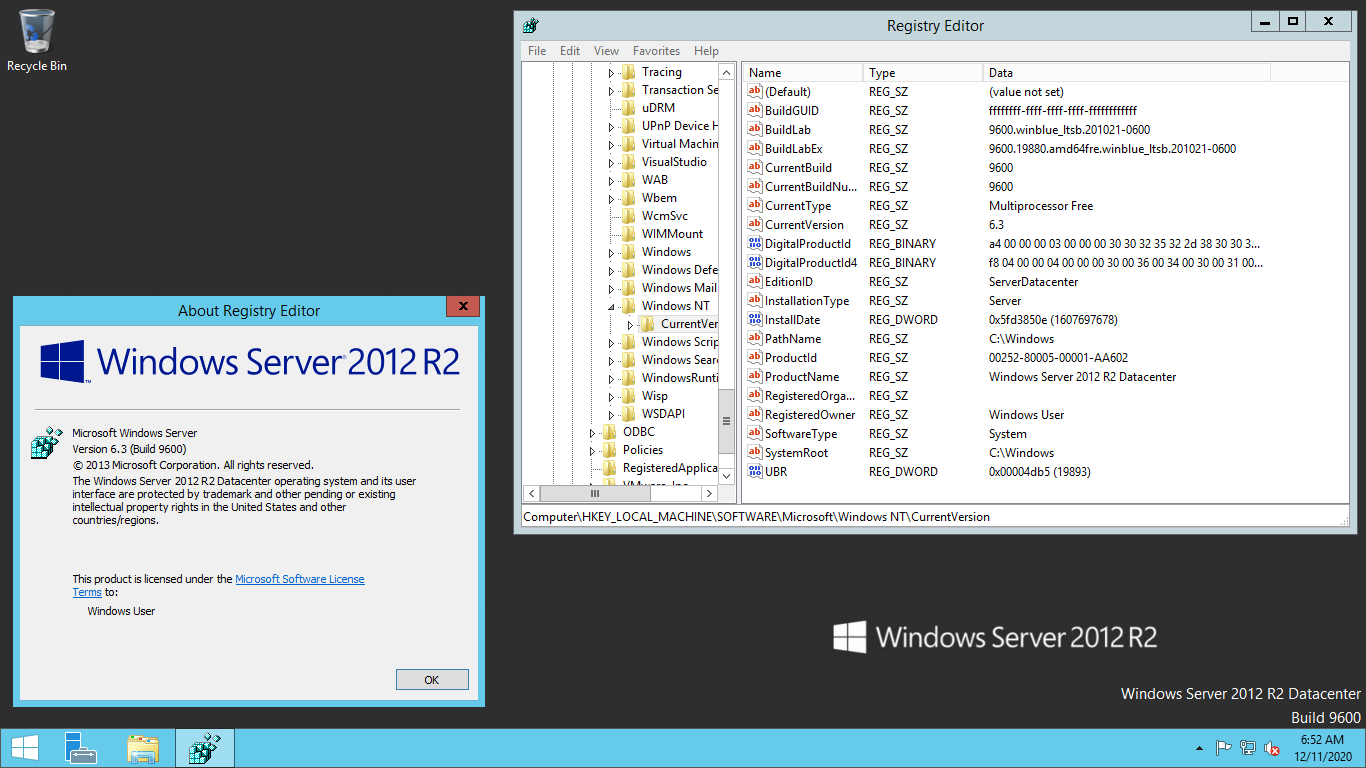Click the muted speaker tray icon

[x=1272, y=748]
